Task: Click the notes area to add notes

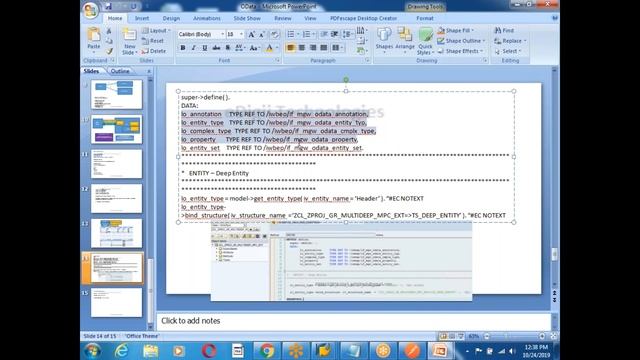Action: coord(353,321)
